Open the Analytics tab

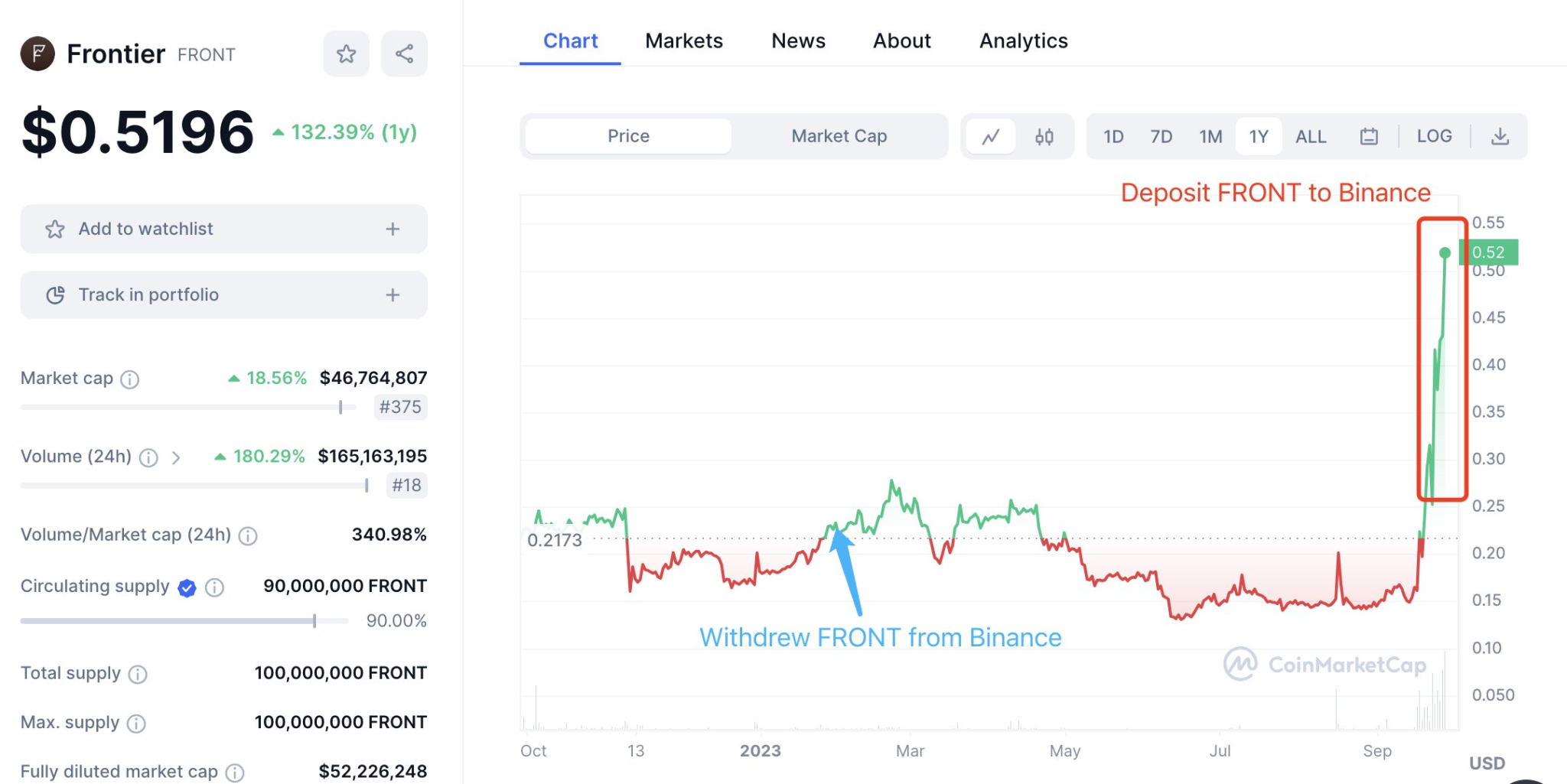(x=1023, y=41)
